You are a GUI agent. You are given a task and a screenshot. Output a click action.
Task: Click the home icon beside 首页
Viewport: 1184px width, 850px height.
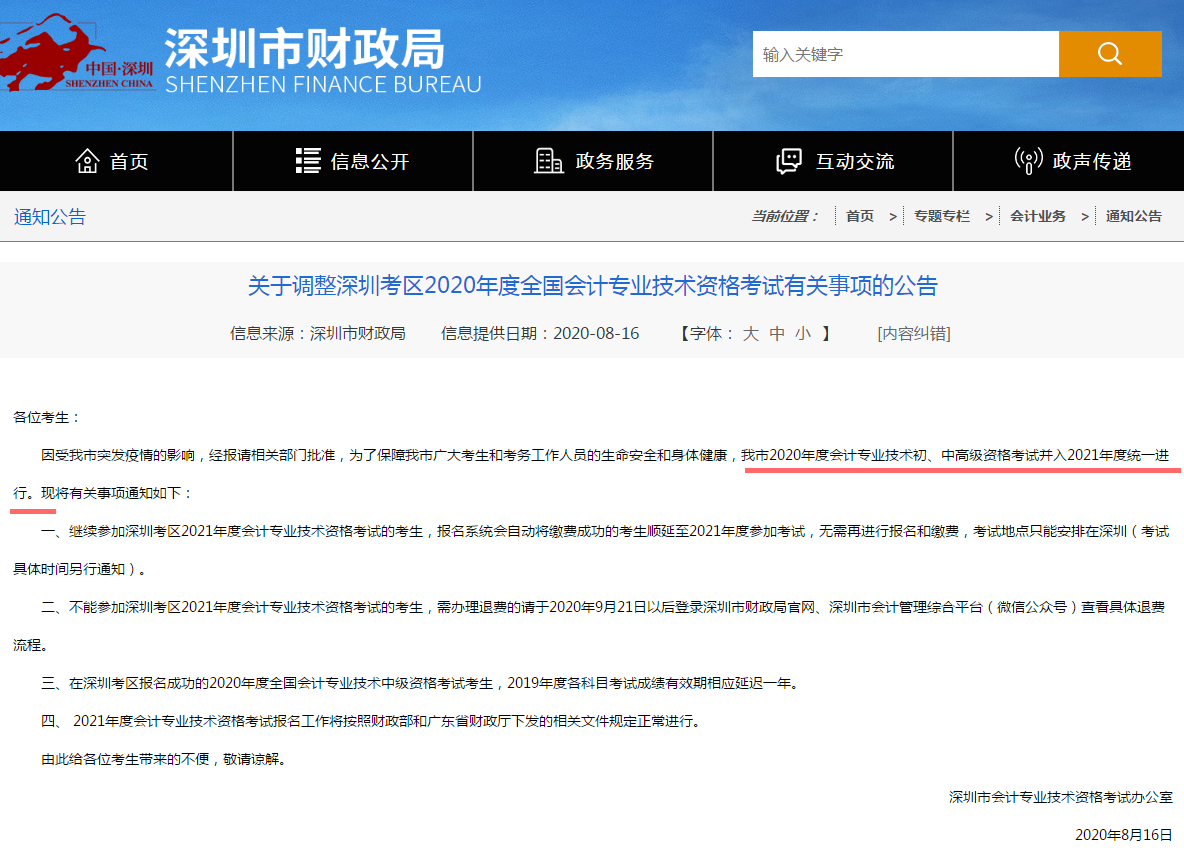pyautogui.click(x=88, y=160)
